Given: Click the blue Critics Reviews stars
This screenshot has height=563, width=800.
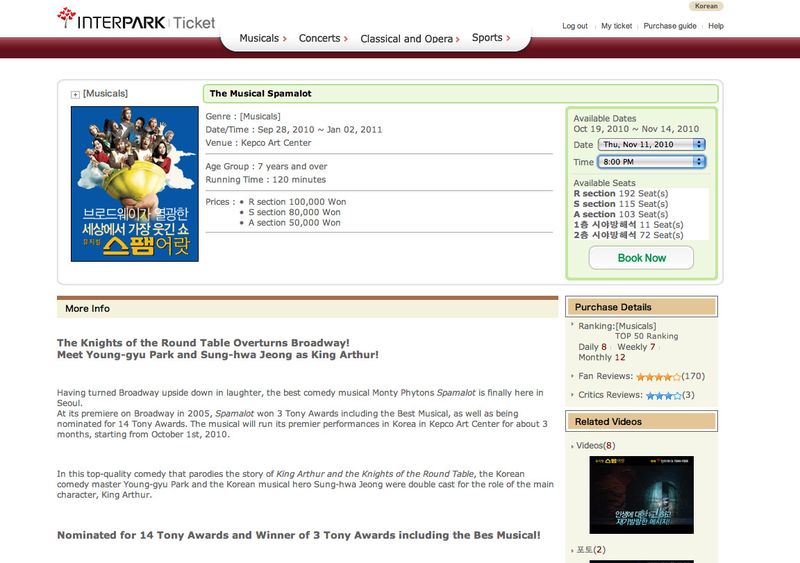Looking at the screenshot, I should coord(663,396).
